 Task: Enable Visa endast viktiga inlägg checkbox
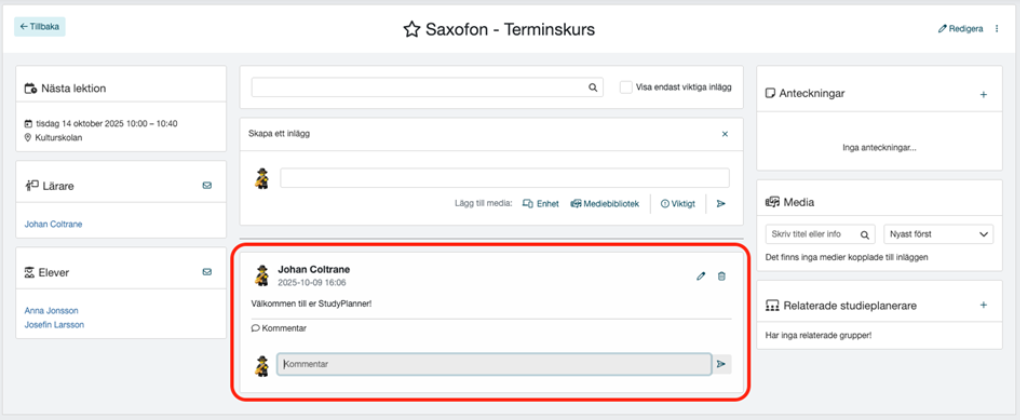[626, 87]
